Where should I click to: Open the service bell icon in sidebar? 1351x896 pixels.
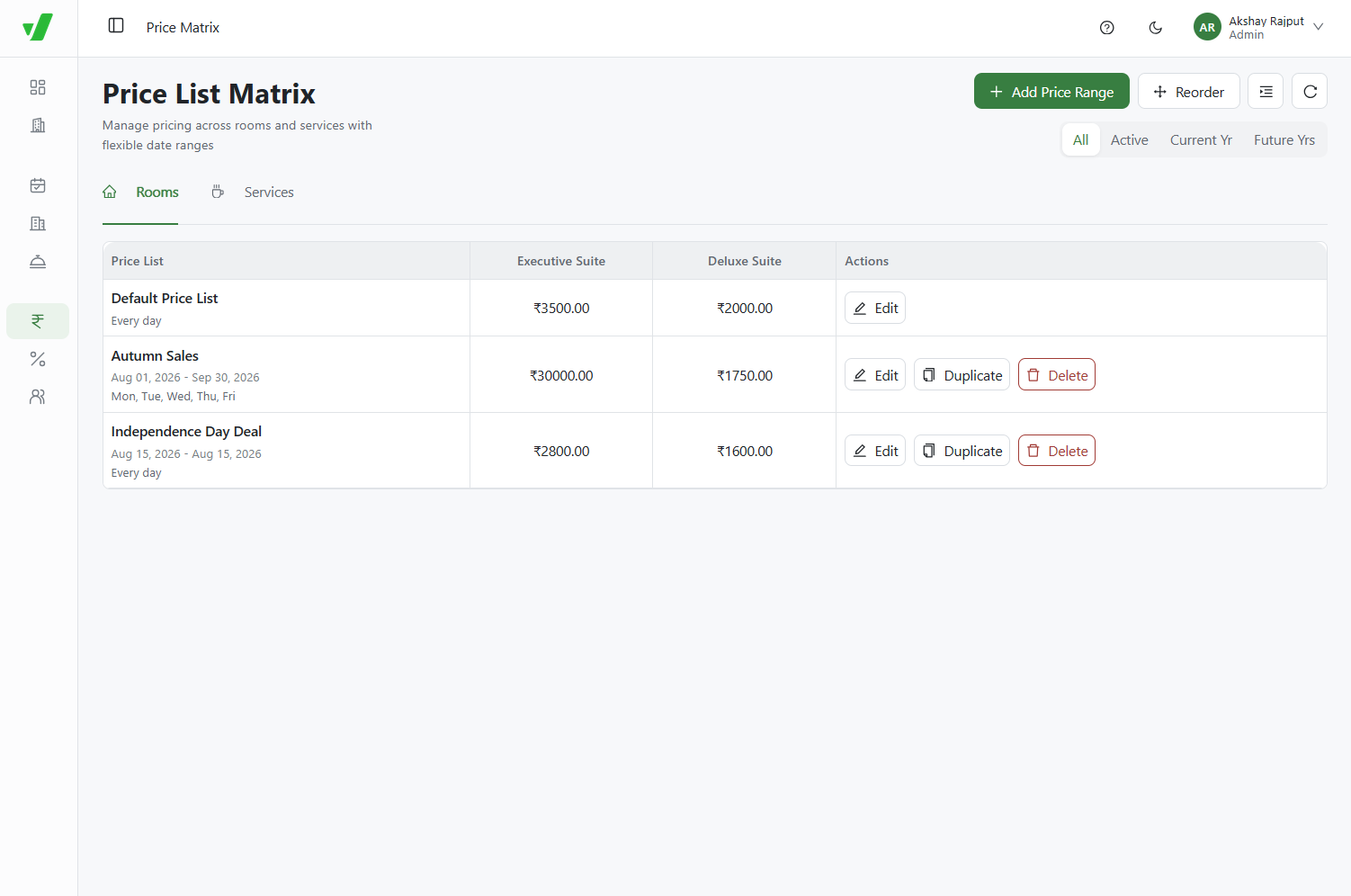click(38, 262)
